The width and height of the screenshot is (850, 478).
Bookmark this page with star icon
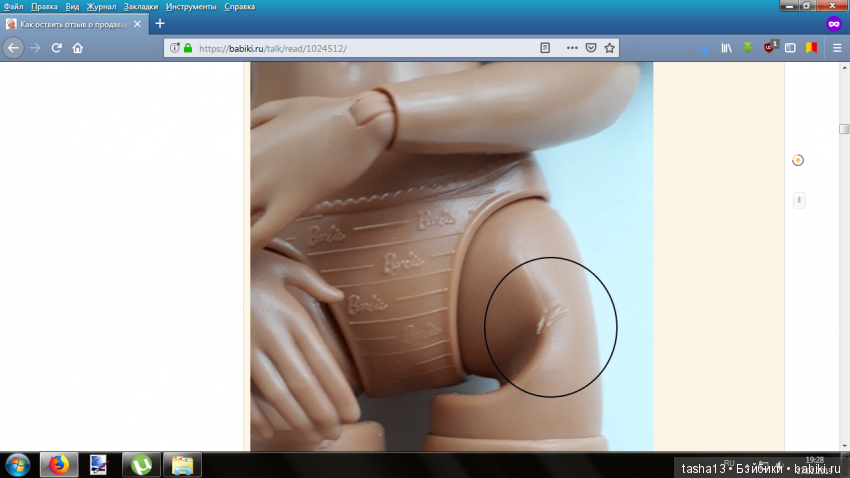point(609,47)
